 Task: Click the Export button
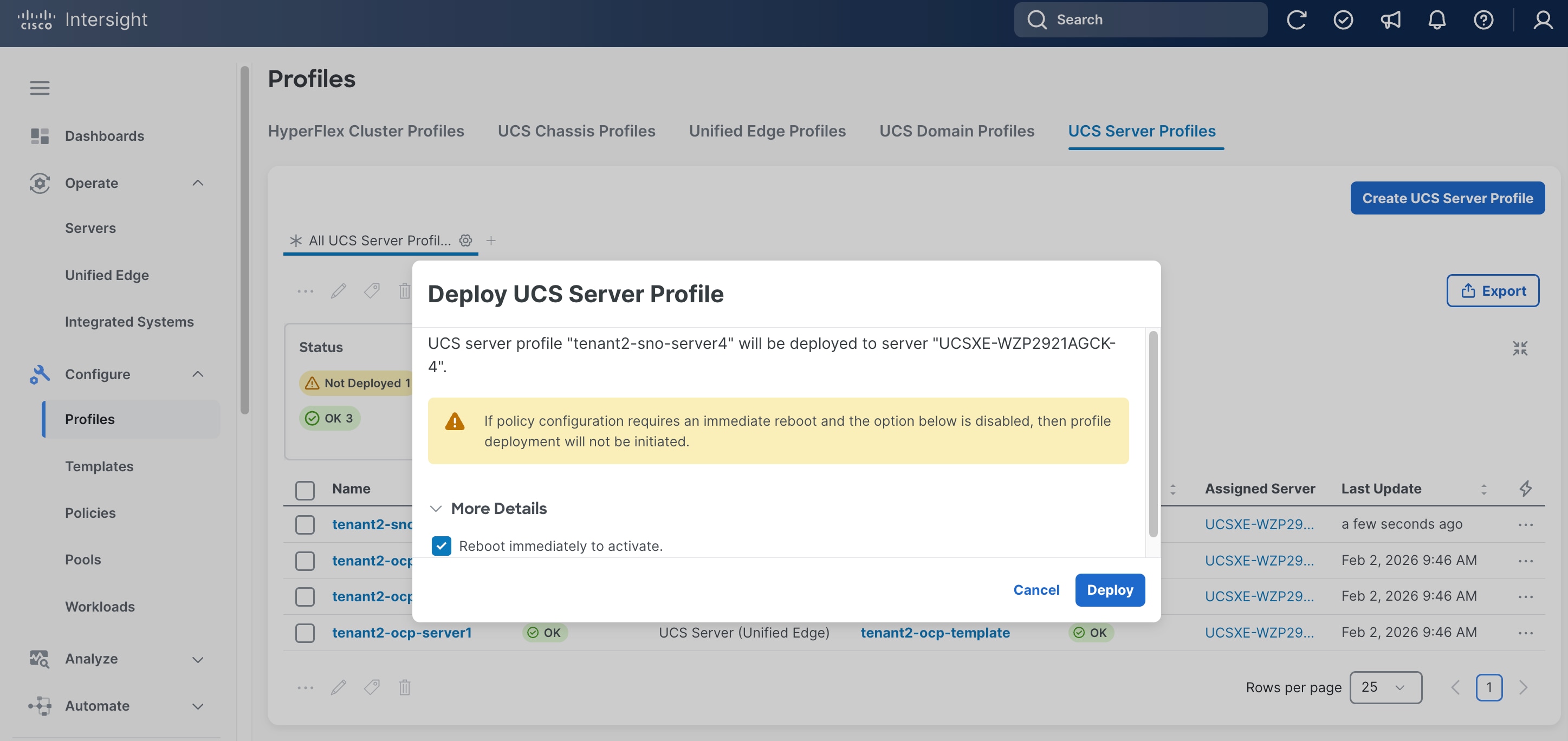[x=1493, y=291]
